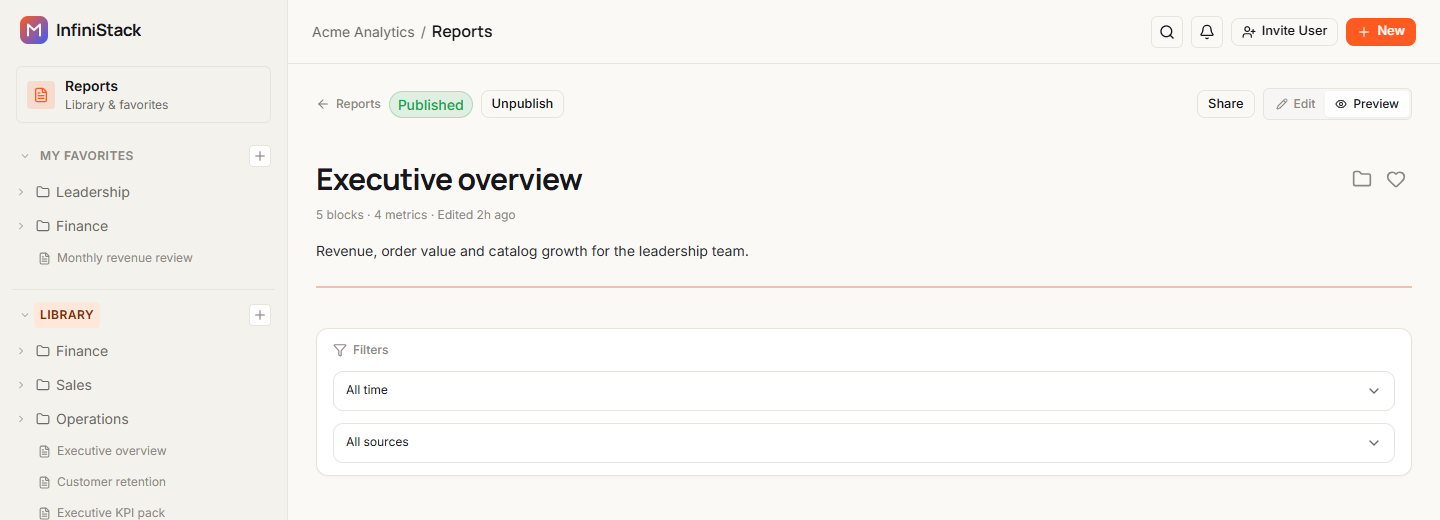Click the Invite User button
This screenshot has width=1440, height=520.
coord(1284,32)
